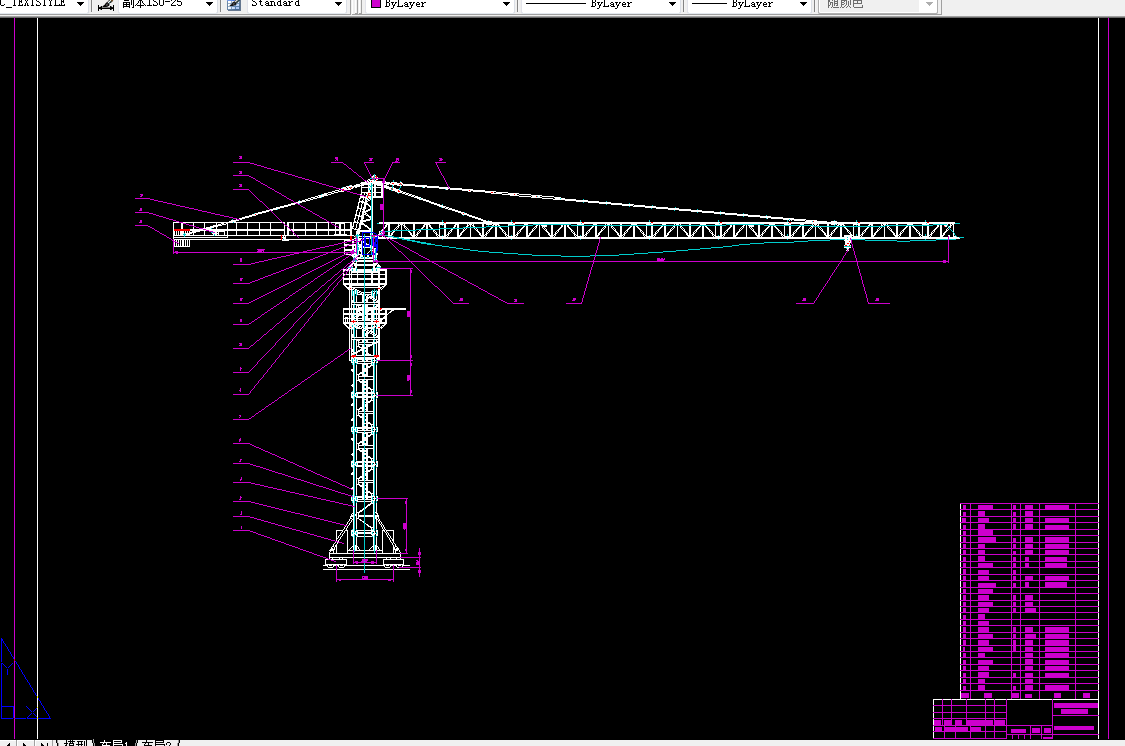Click the dimension style manager icon
This screenshot has height=746, width=1125.
(106, 5)
